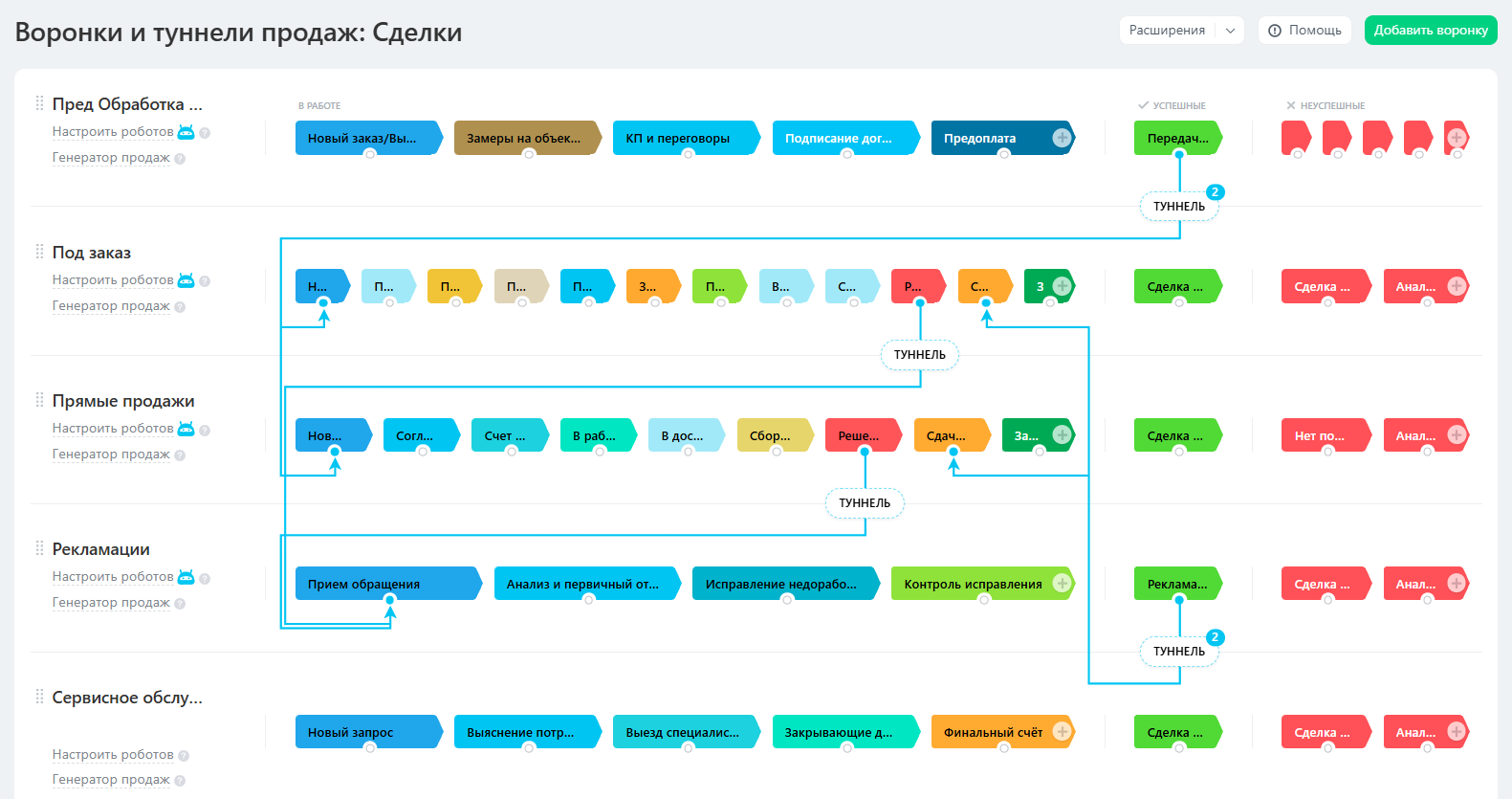Image resolution: width=1512 pixels, height=799 pixels.
Task: Click the Пред Обработка ... funnel title
Action: (x=127, y=103)
